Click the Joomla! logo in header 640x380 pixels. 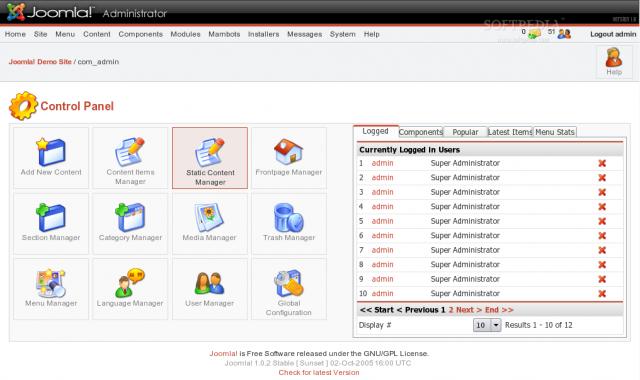(50, 12)
